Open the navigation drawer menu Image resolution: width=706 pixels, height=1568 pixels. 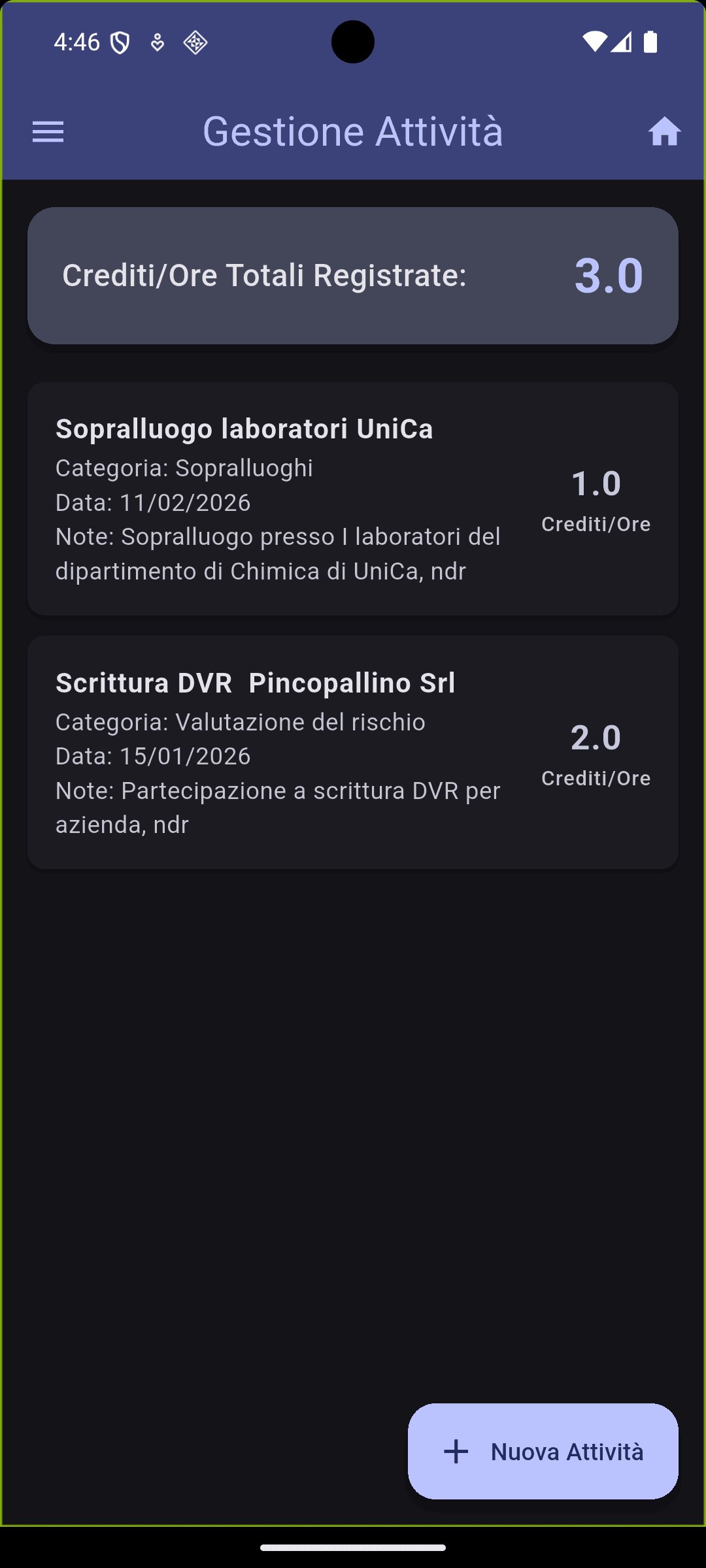(48, 132)
